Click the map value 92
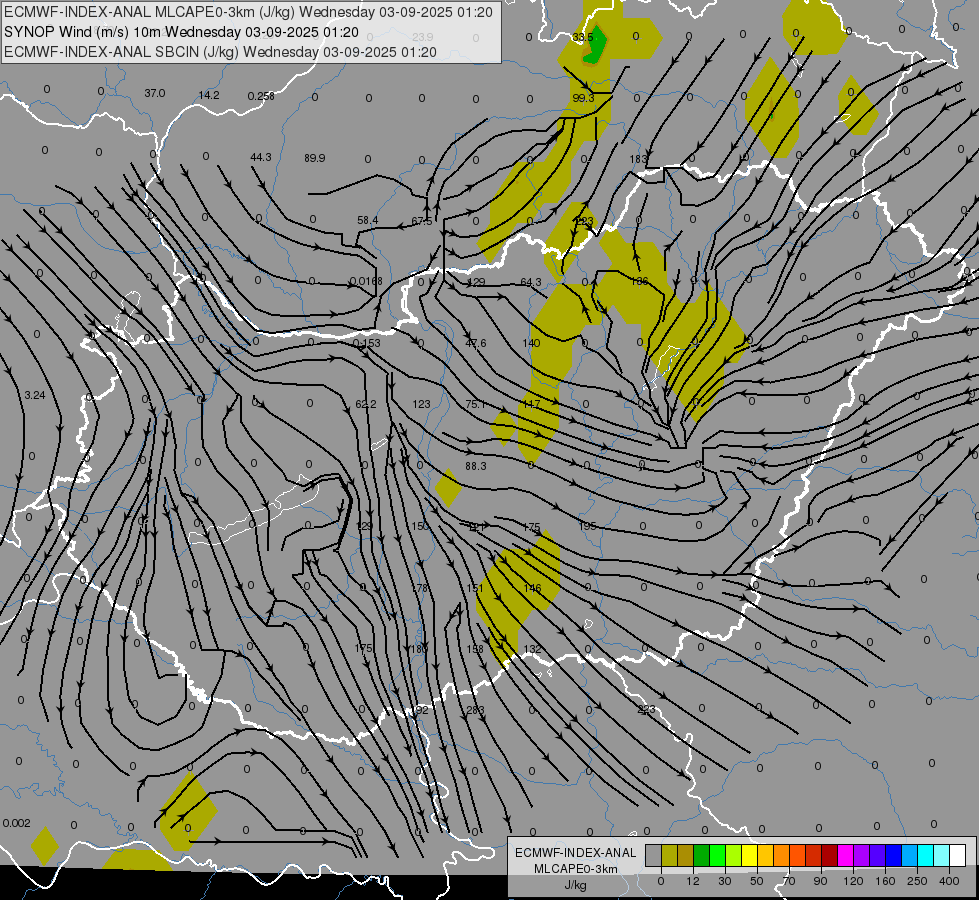Screen dimensions: 979x900 [422, 710]
